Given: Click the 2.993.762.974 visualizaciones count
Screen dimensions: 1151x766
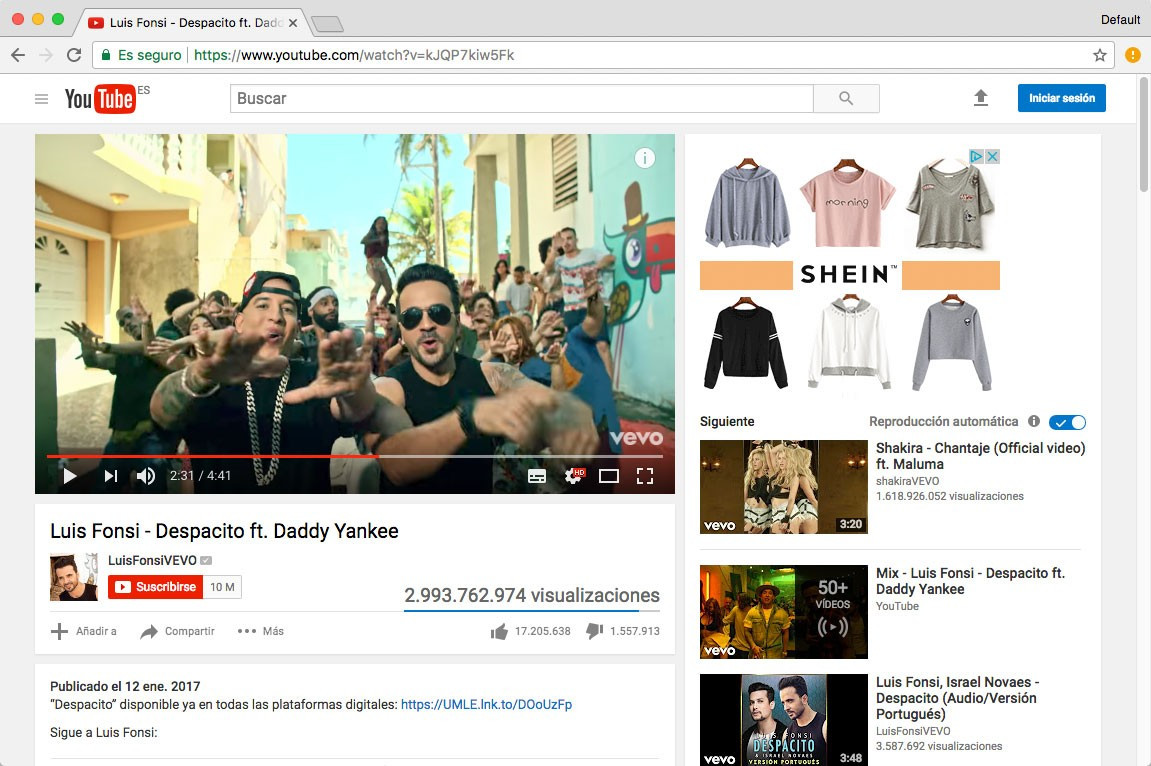Looking at the screenshot, I should 532,595.
